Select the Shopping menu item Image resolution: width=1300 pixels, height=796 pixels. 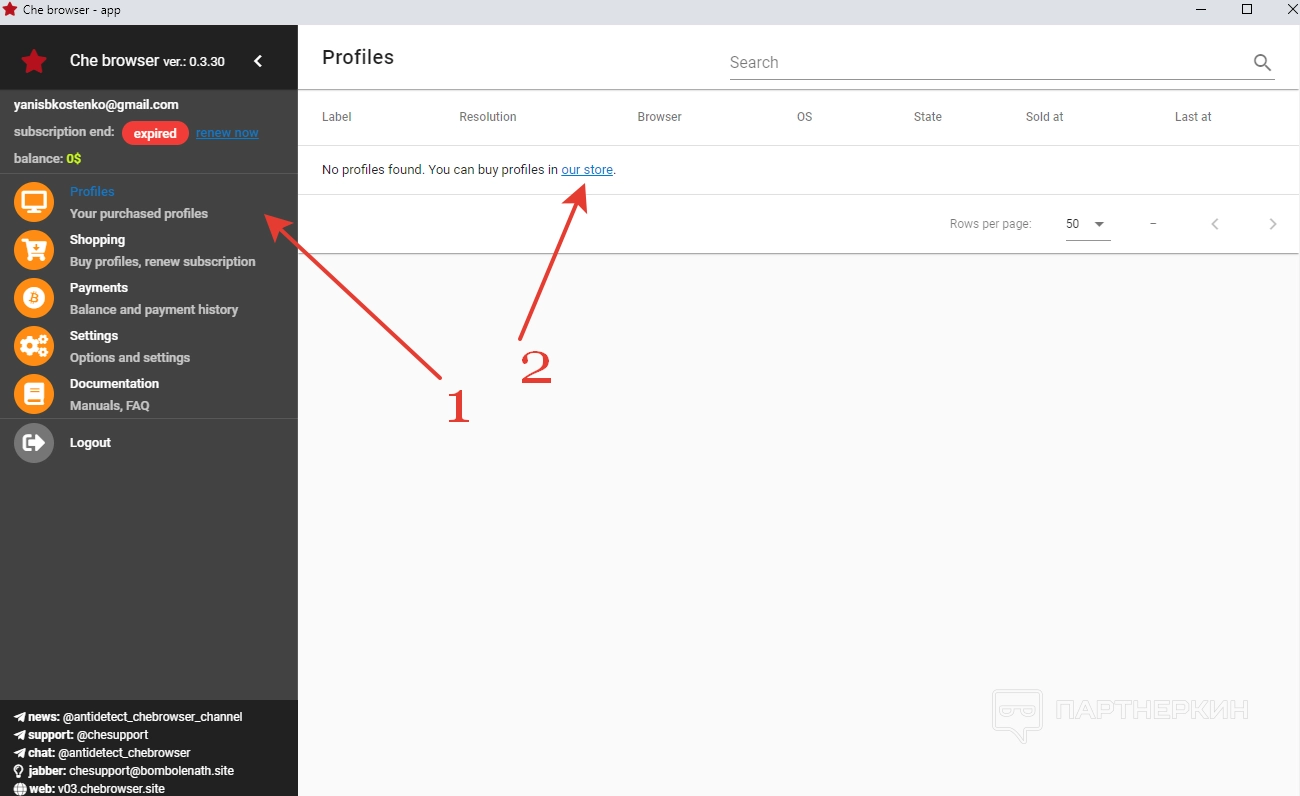pyautogui.click(x=97, y=240)
